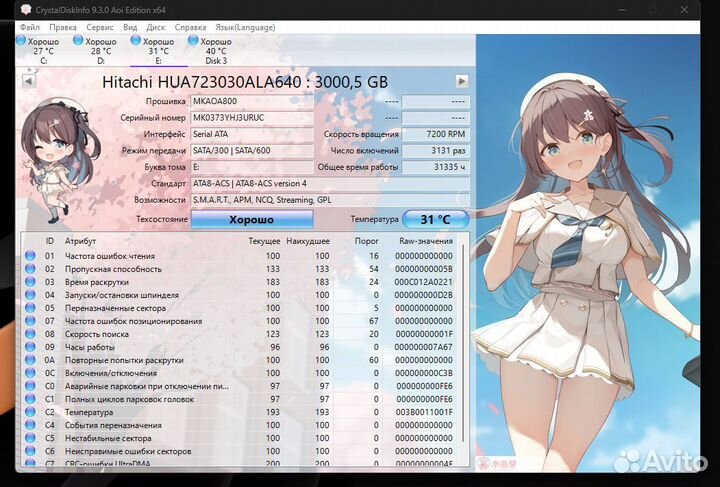
Task: Click status orb for attribute C6
Action: click(30, 451)
